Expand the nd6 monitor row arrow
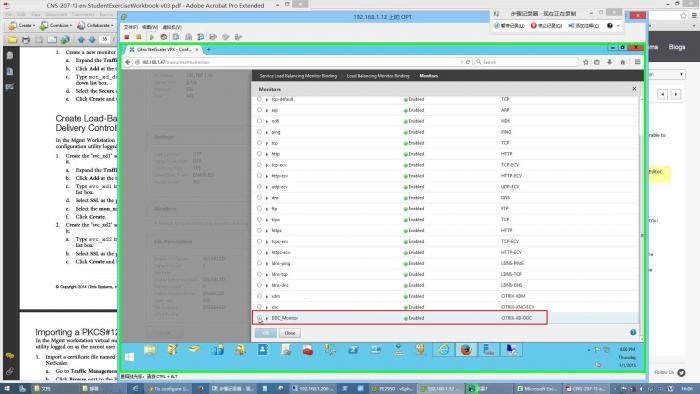 pos(267,121)
